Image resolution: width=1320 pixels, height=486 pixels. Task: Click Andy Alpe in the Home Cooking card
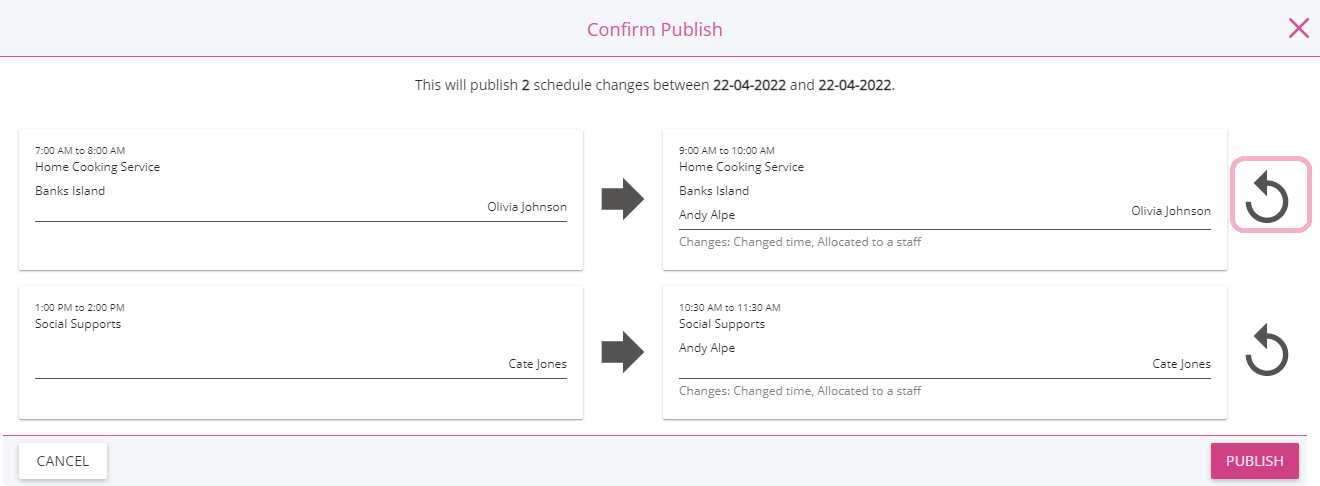coord(707,215)
